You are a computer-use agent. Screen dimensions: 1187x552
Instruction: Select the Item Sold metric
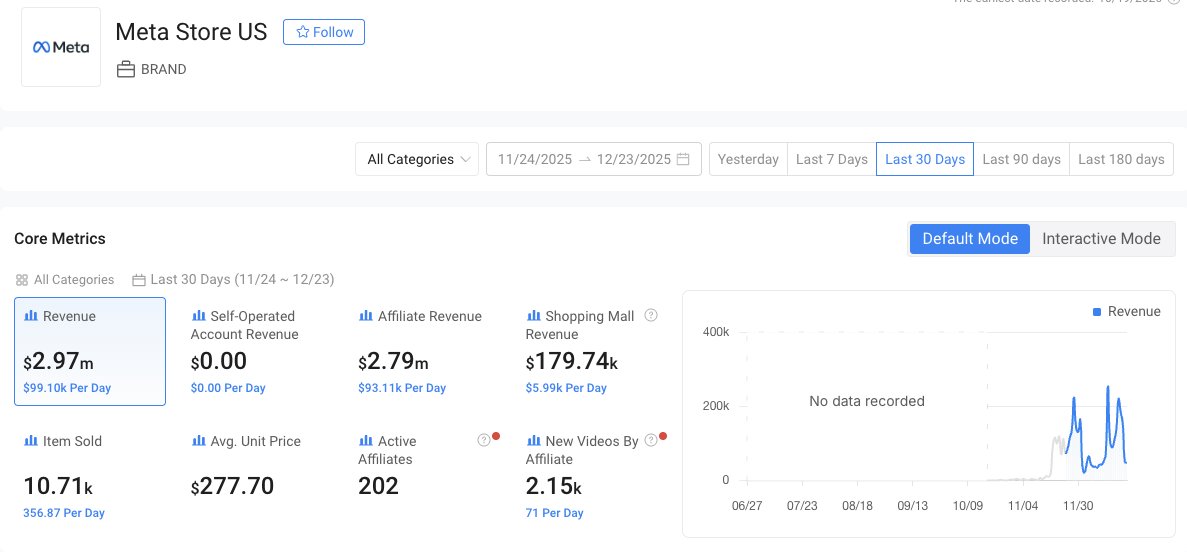click(x=90, y=477)
